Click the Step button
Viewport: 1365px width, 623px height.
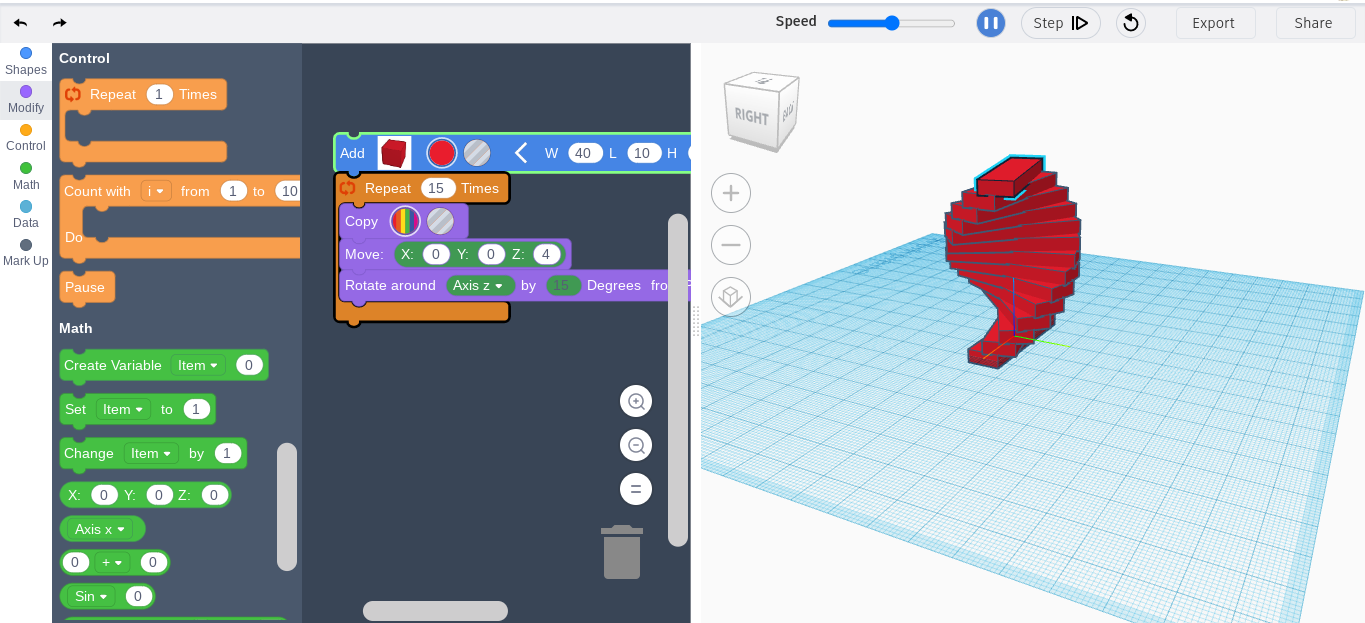[x=1061, y=23]
